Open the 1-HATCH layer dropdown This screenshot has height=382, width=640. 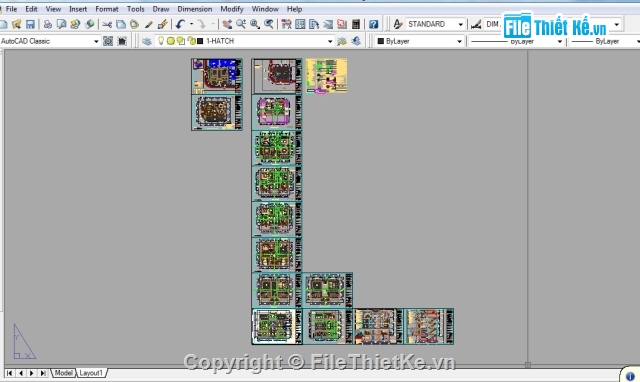[x=245, y=41]
